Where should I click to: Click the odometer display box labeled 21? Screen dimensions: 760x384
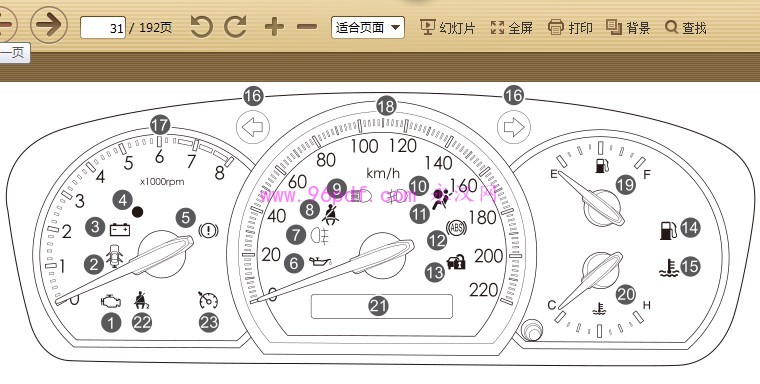pyautogui.click(x=382, y=306)
